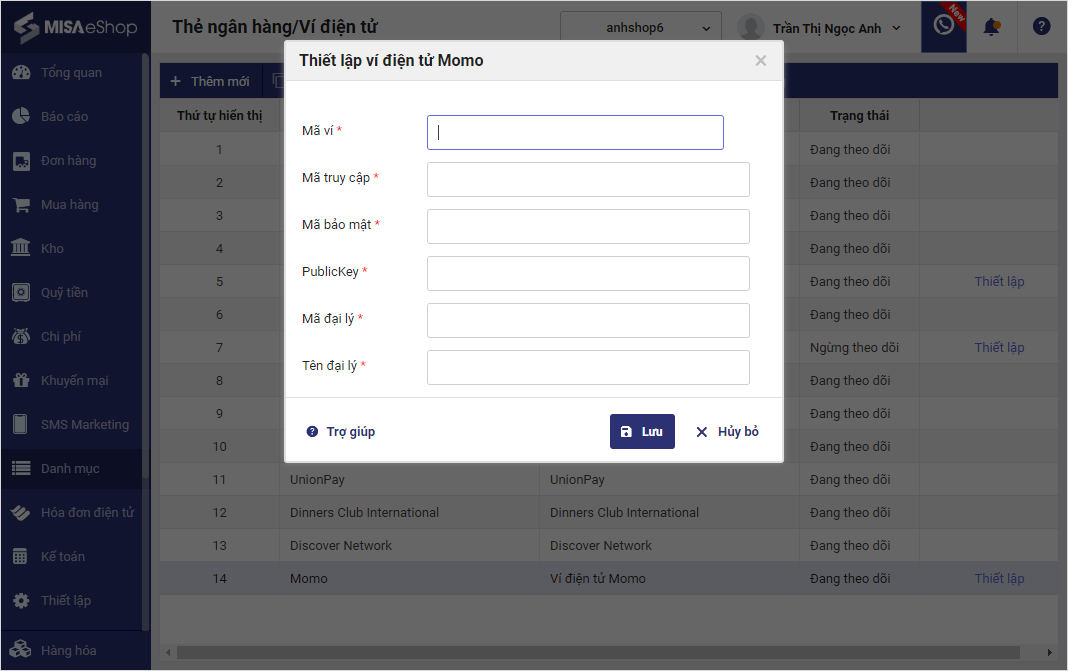Open Tổng quan dashboard icon in sidebar
This screenshot has height=671, width=1068.
[21, 72]
